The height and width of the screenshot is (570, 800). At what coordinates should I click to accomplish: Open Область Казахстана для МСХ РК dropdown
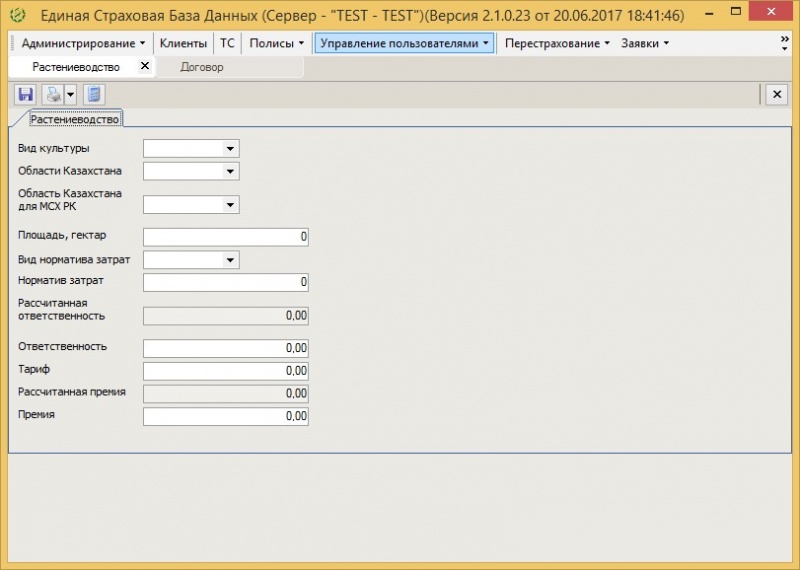[x=230, y=205]
